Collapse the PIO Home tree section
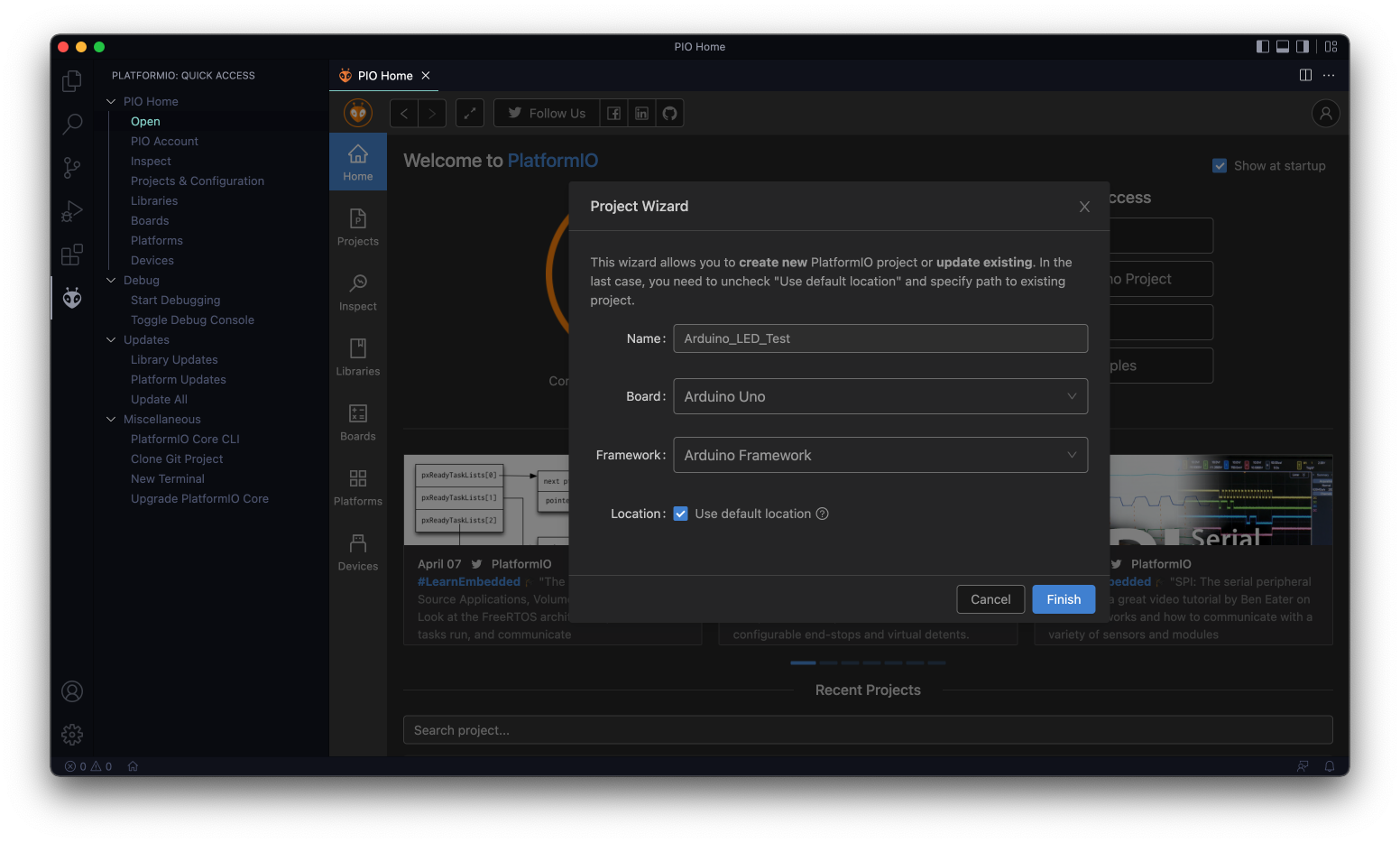1400x843 pixels. click(111, 101)
